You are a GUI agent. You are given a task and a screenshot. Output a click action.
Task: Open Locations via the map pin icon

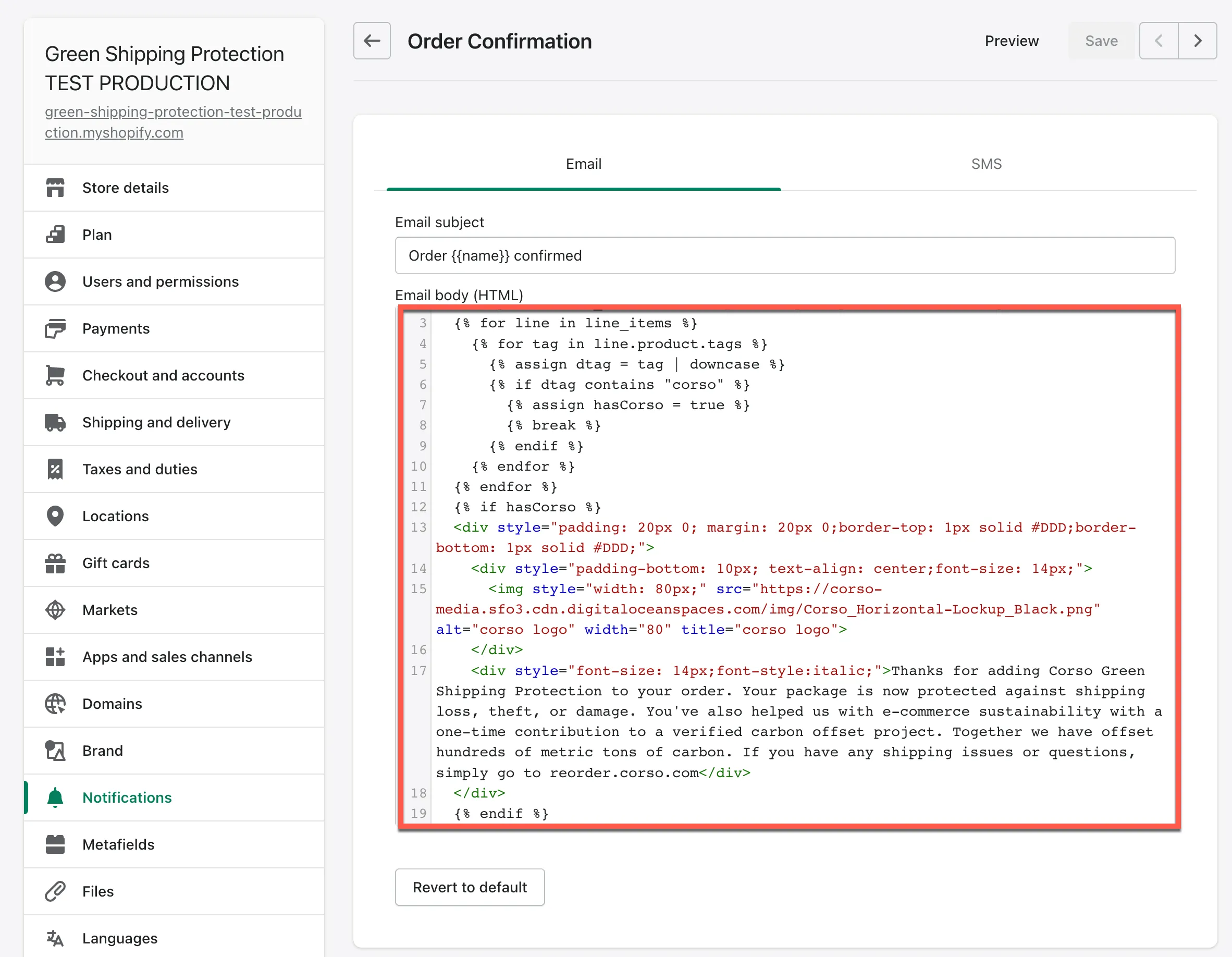[x=55, y=516]
